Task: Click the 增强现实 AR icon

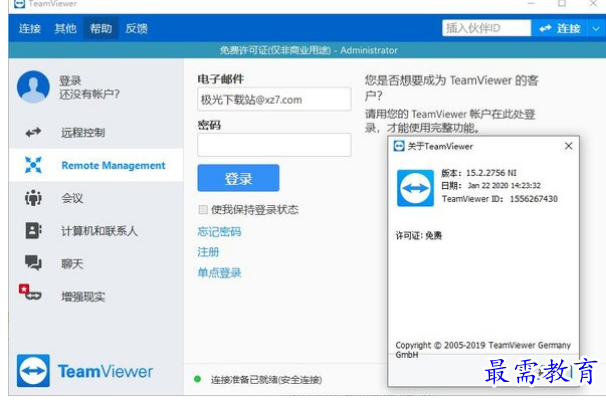Action: tap(30, 292)
